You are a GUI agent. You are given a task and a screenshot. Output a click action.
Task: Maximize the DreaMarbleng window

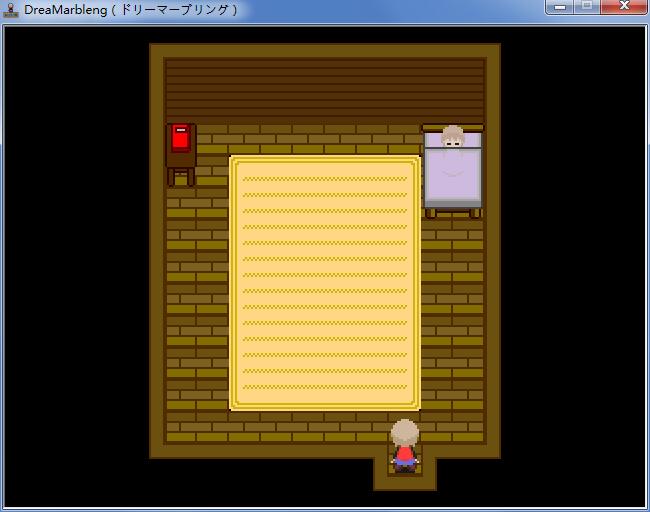[x=587, y=7]
